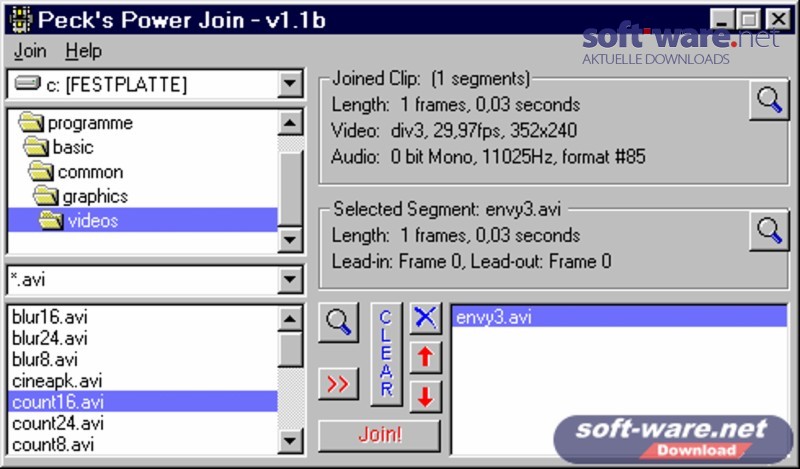Image resolution: width=800 pixels, height=469 pixels.
Task: Select blur24.avi in the file list
Action: point(143,338)
